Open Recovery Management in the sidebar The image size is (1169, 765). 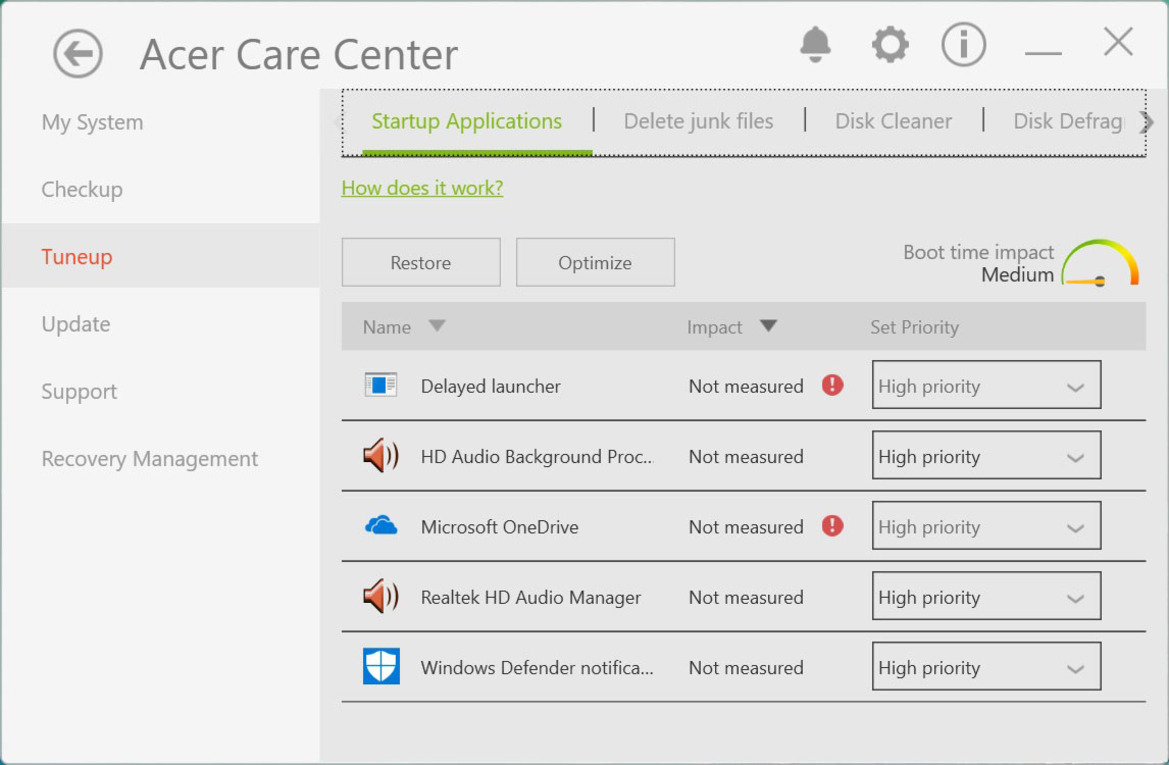click(150, 459)
